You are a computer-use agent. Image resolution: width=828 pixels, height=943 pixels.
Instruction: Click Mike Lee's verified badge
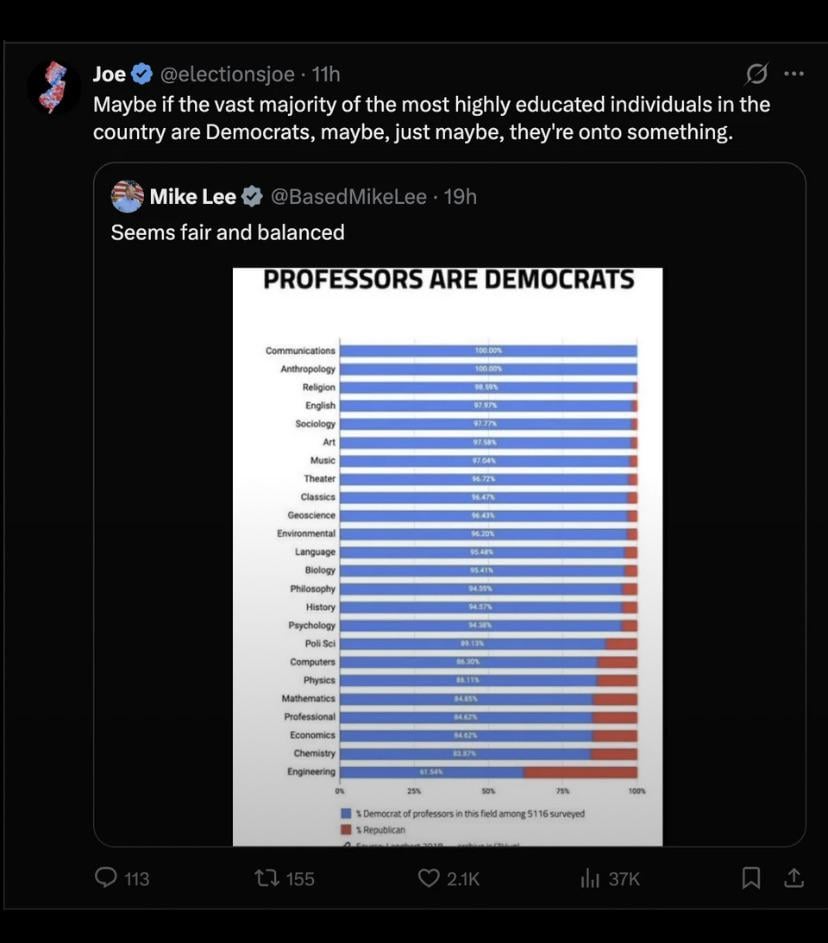(252, 196)
